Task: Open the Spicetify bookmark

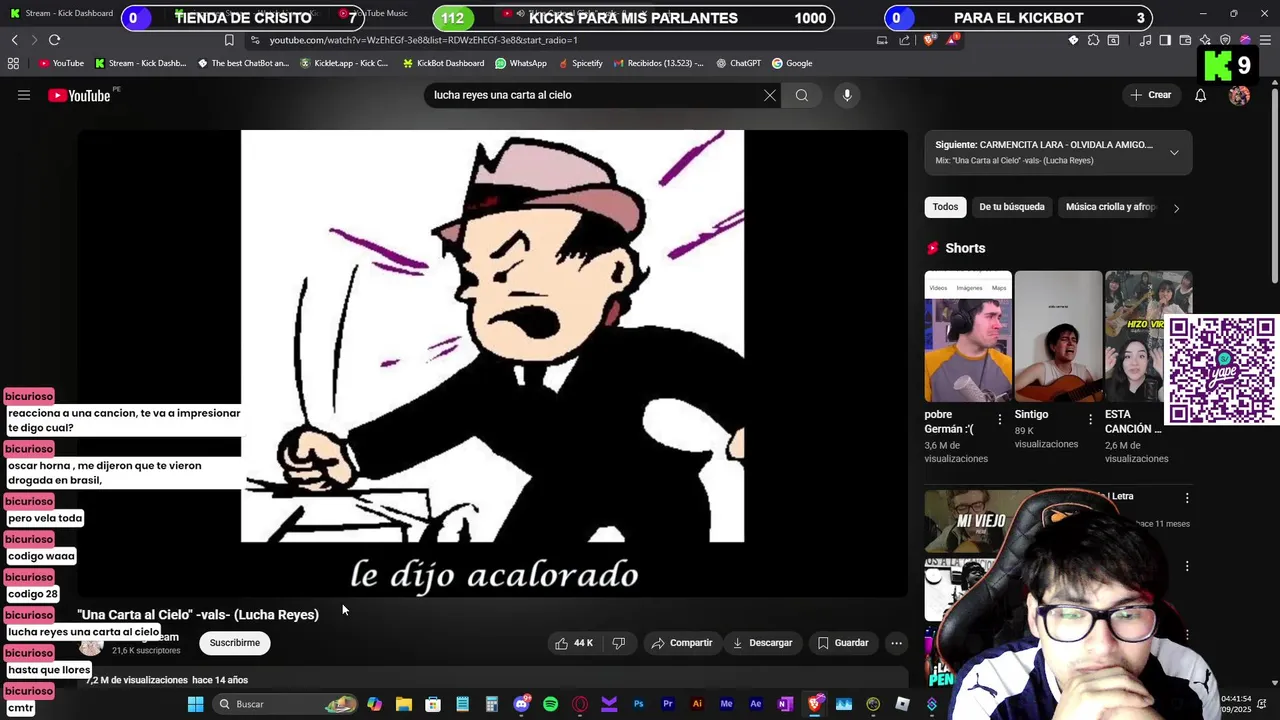Action: click(x=580, y=63)
